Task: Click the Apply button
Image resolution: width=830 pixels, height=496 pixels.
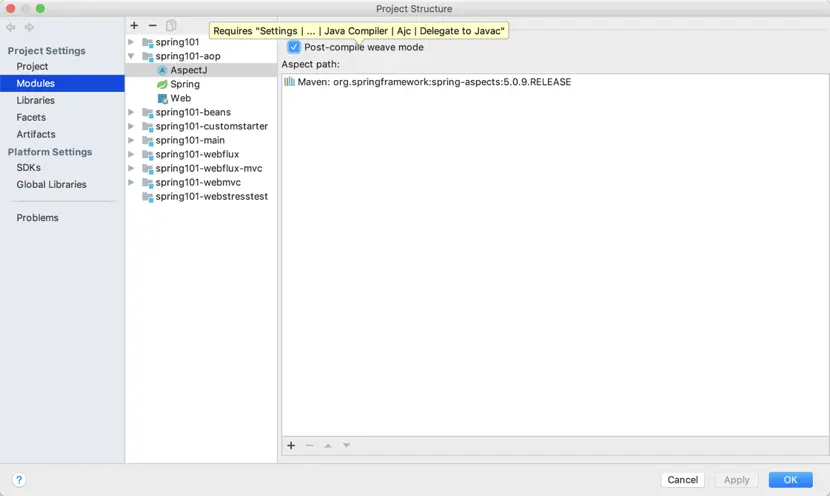Action: [736, 480]
